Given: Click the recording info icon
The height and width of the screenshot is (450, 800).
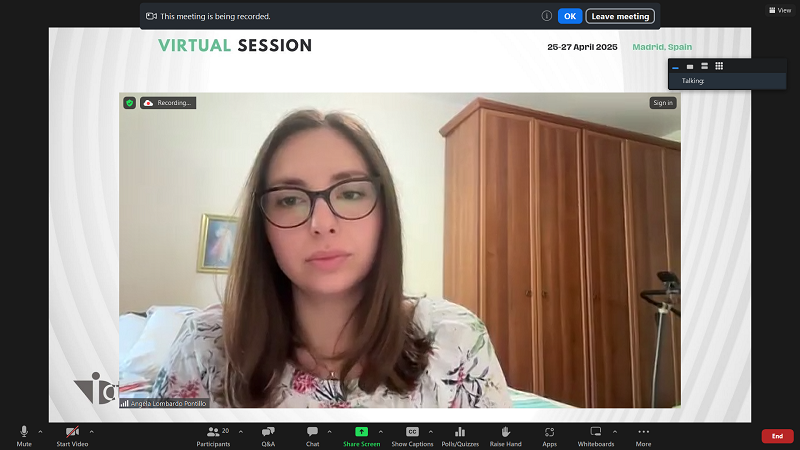Looking at the screenshot, I should coord(547,16).
